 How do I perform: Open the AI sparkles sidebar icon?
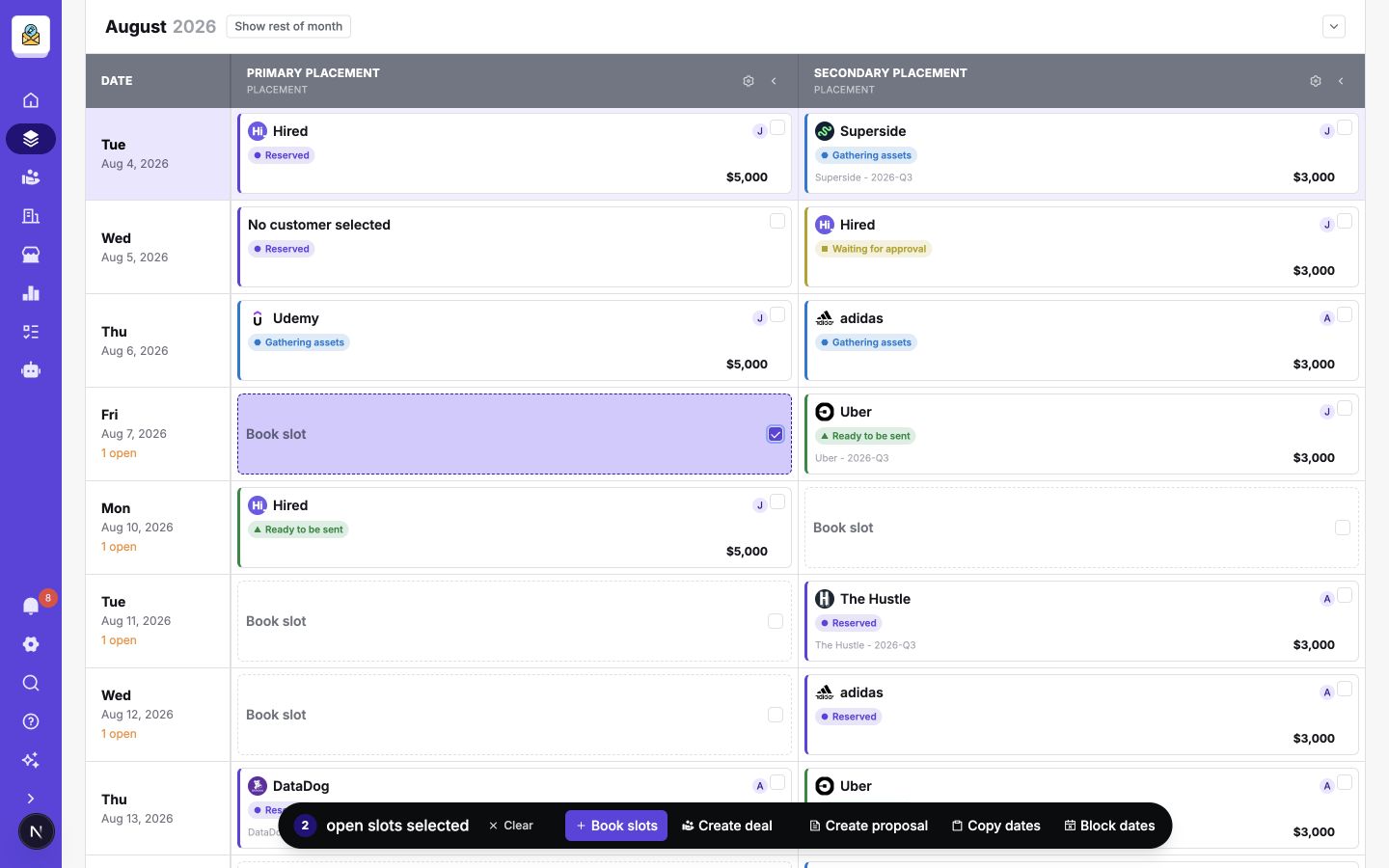(x=31, y=760)
